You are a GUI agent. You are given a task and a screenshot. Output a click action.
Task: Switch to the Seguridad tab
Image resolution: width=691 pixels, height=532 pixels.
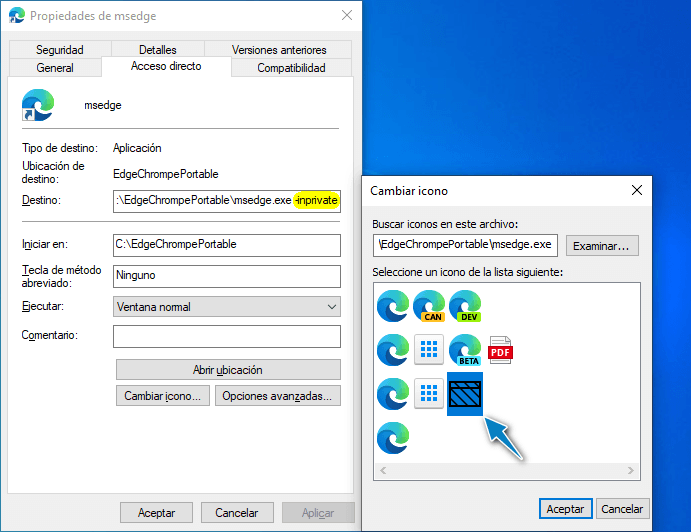pyautogui.click(x=60, y=49)
